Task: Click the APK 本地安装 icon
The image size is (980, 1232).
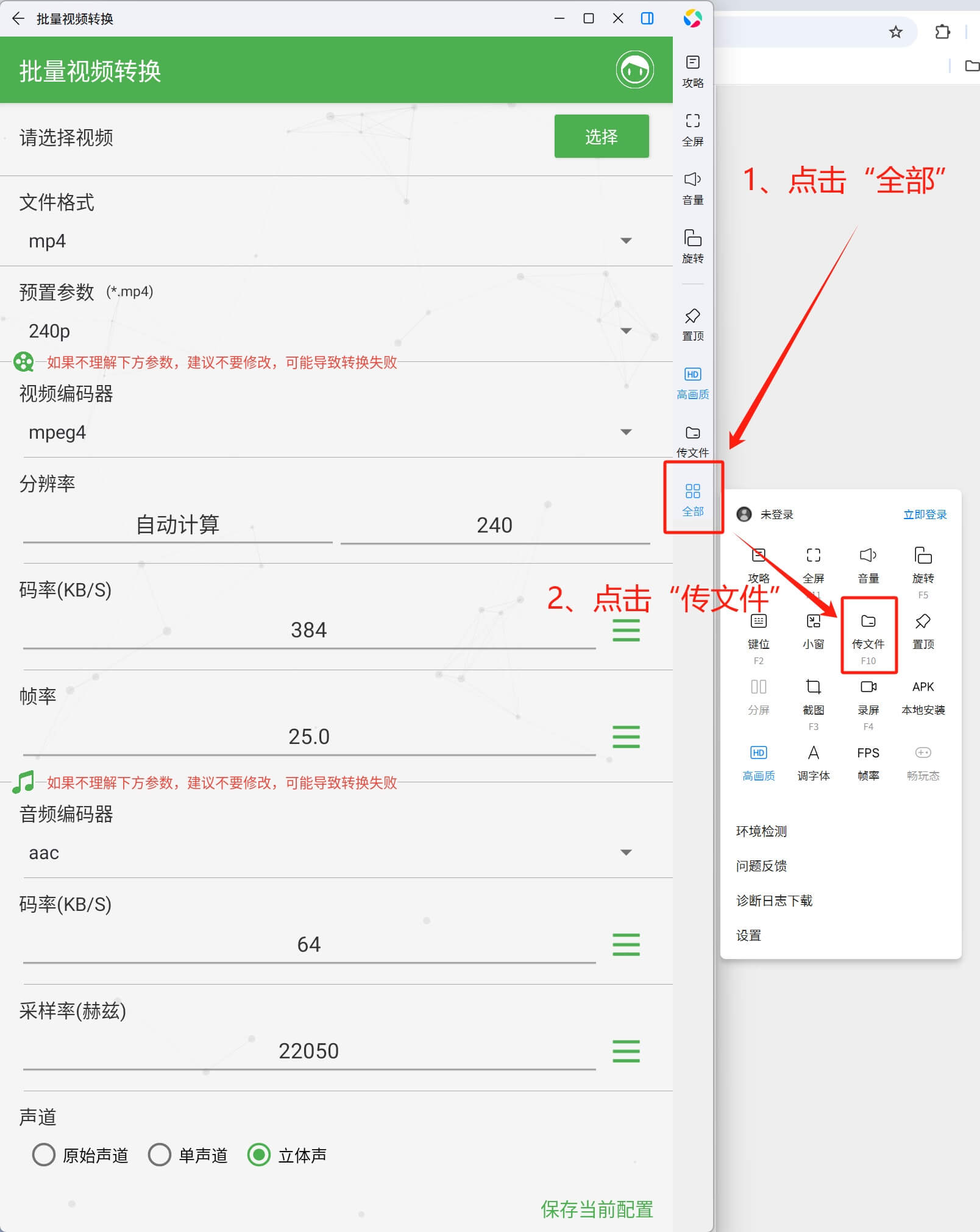Action: click(x=923, y=696)
